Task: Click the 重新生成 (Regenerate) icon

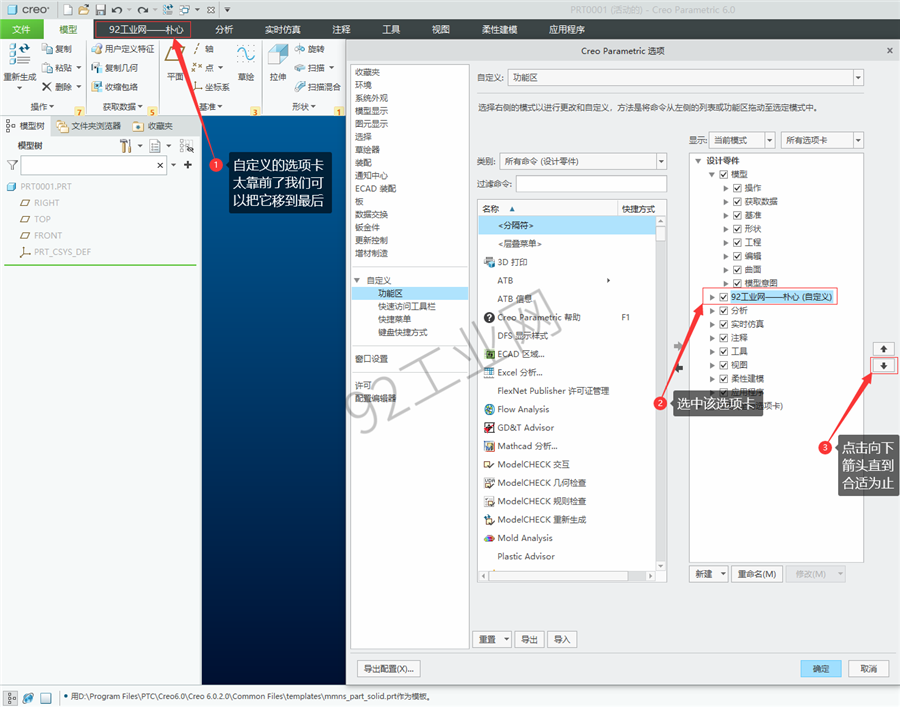Action: click(19, 53)
